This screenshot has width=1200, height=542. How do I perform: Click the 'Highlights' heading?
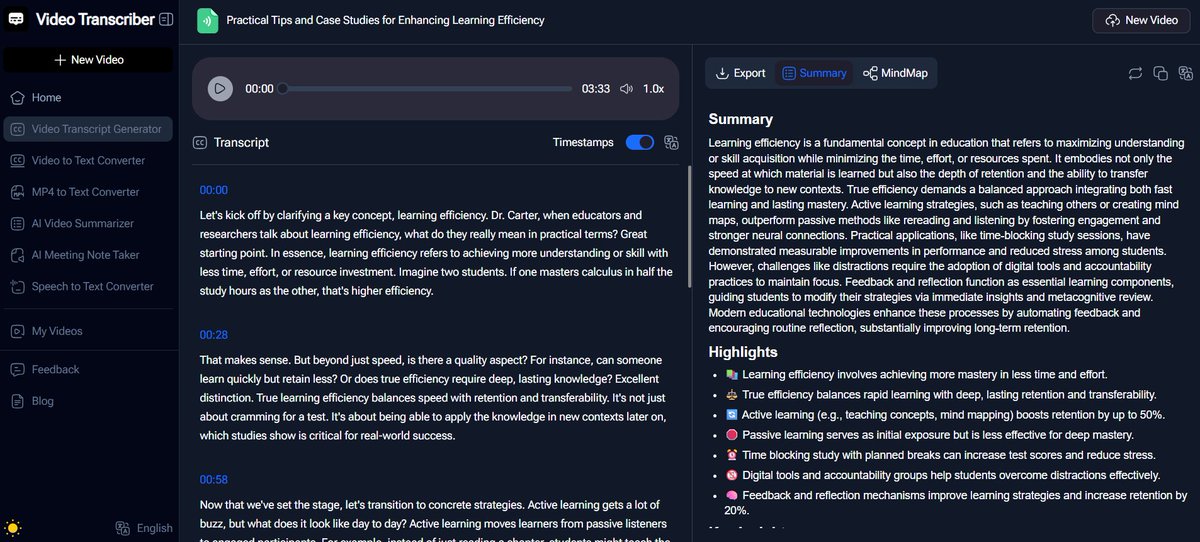[743, 352]
